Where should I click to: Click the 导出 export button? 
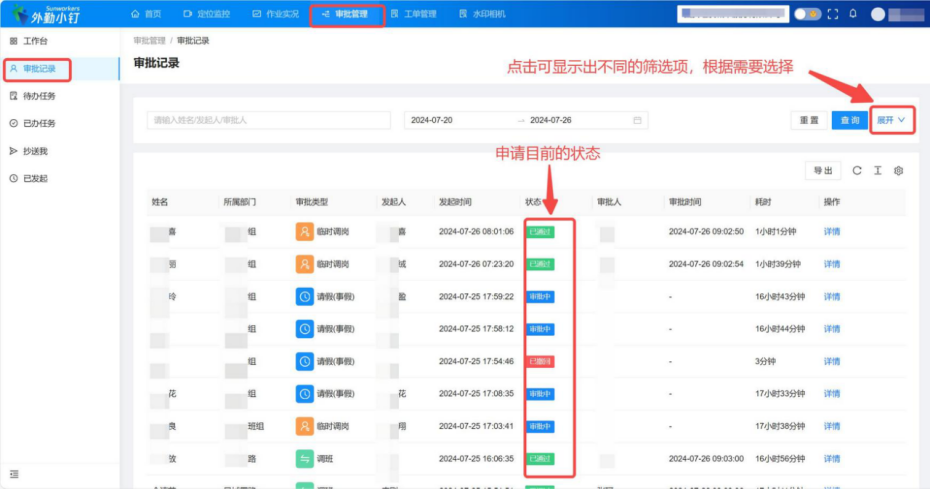[x=822, y=170]
